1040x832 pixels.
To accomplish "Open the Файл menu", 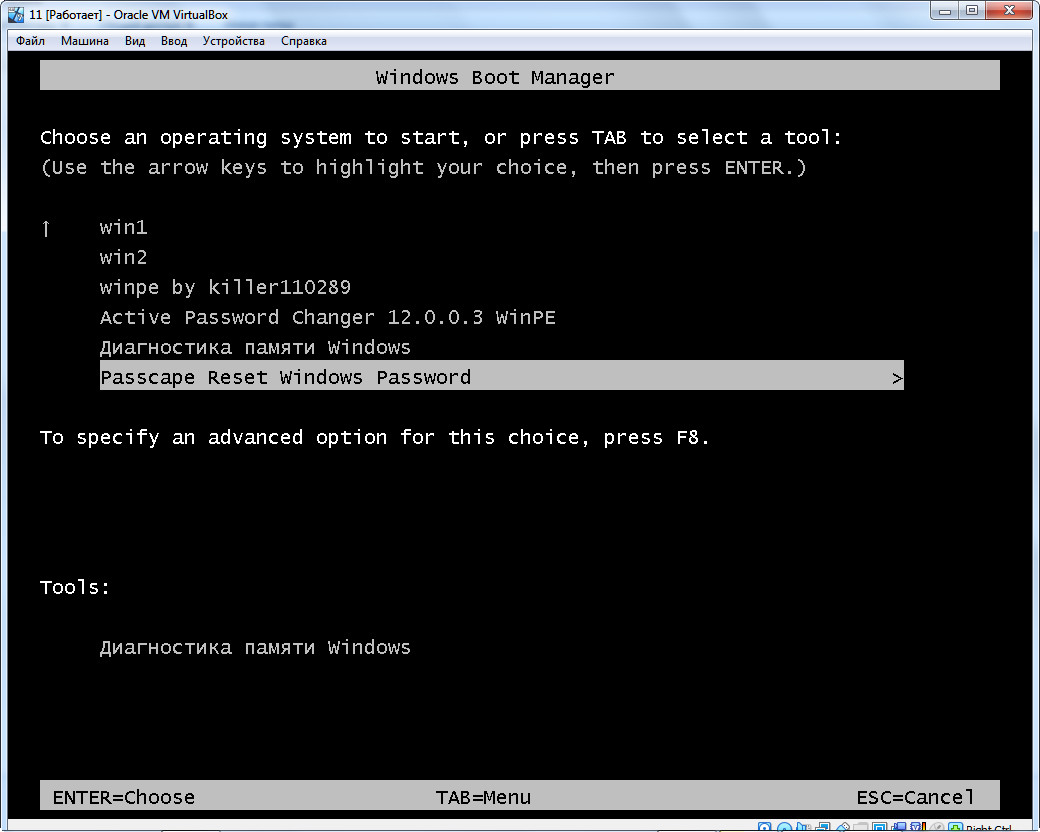I will tap(30, 41).
